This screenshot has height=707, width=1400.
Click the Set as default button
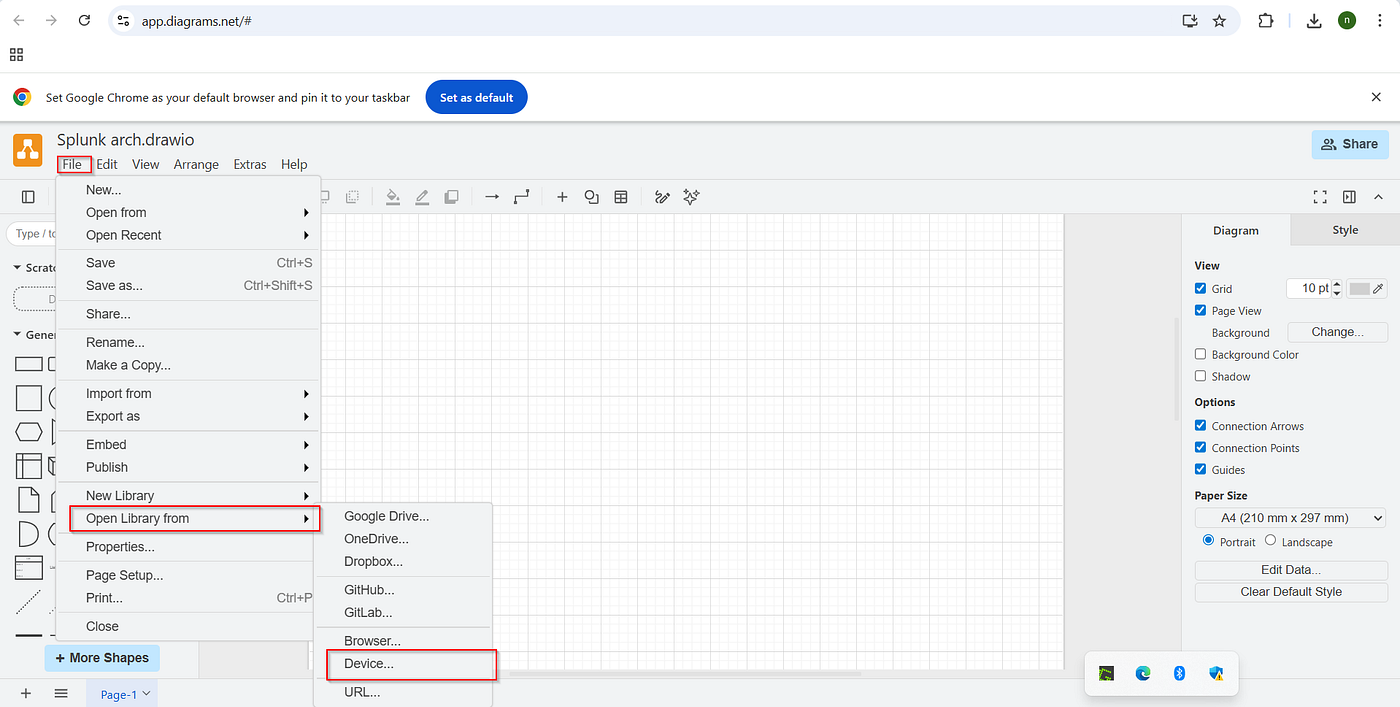(476, 97)
